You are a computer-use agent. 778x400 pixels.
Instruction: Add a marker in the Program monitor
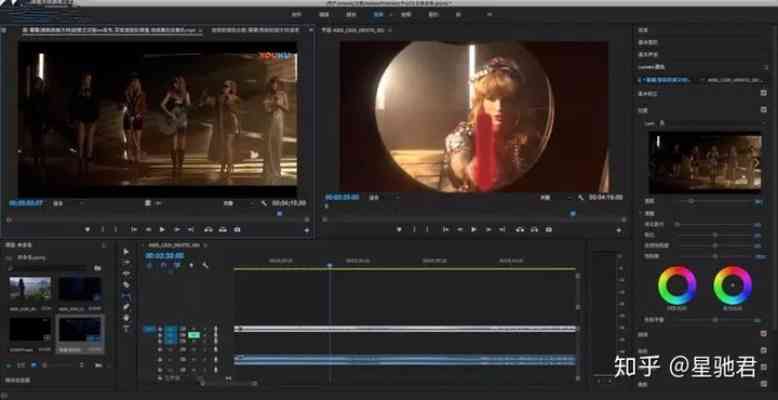399,229
